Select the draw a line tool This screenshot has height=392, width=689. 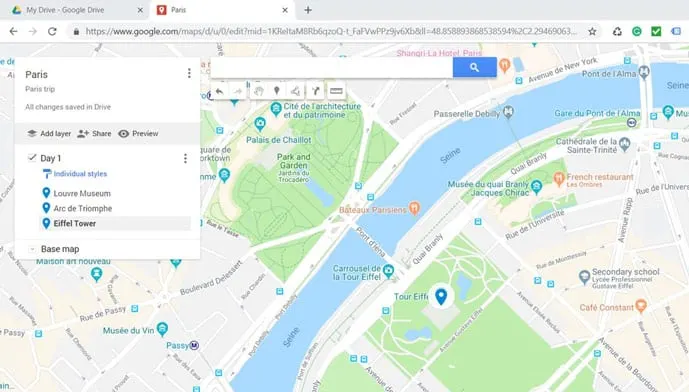click(x=296, y=91)
